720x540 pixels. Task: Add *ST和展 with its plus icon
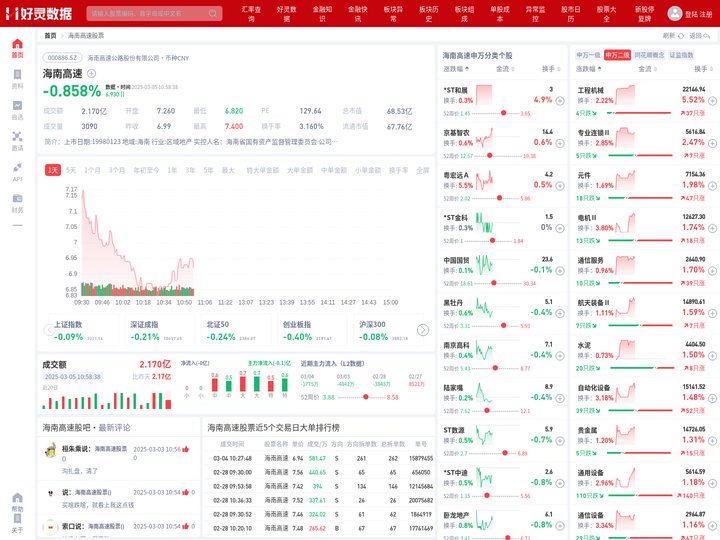tap(560, 101)
